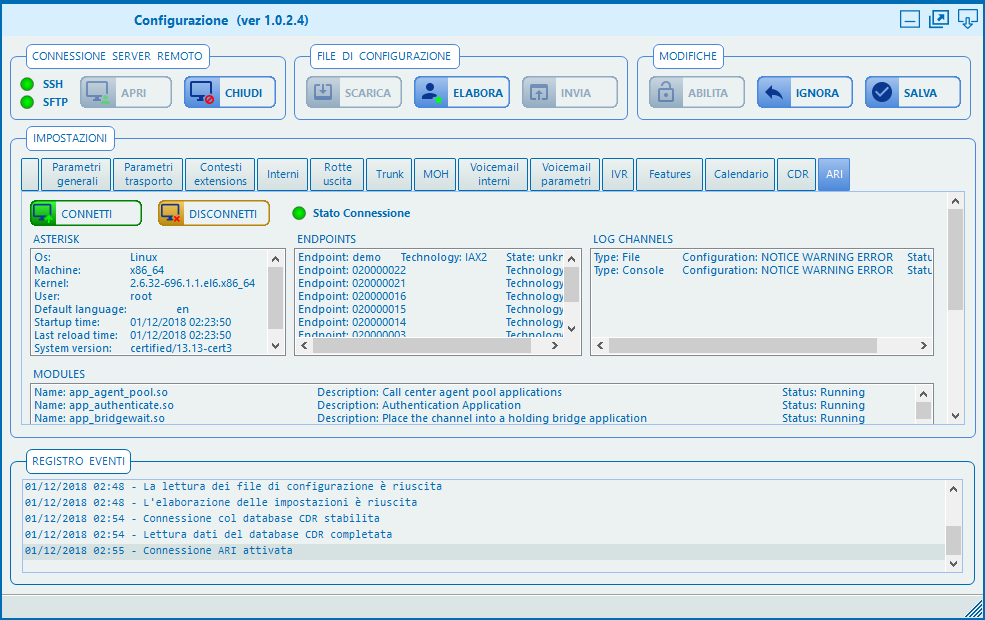The image size is (985, 620).
Task: Click the Log Channels horizontal scrollbar thumb
Action: (x=742, y=345)
